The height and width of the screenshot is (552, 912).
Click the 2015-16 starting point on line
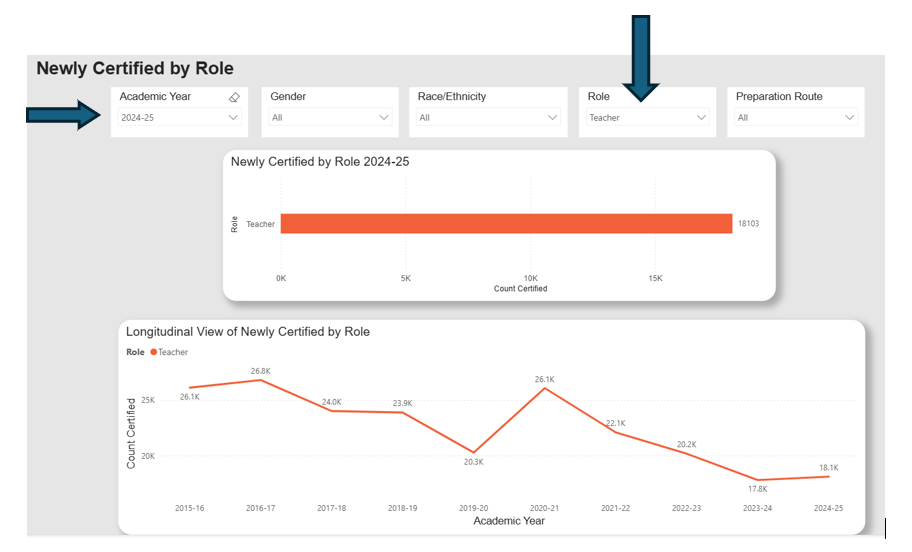point(190,388)
